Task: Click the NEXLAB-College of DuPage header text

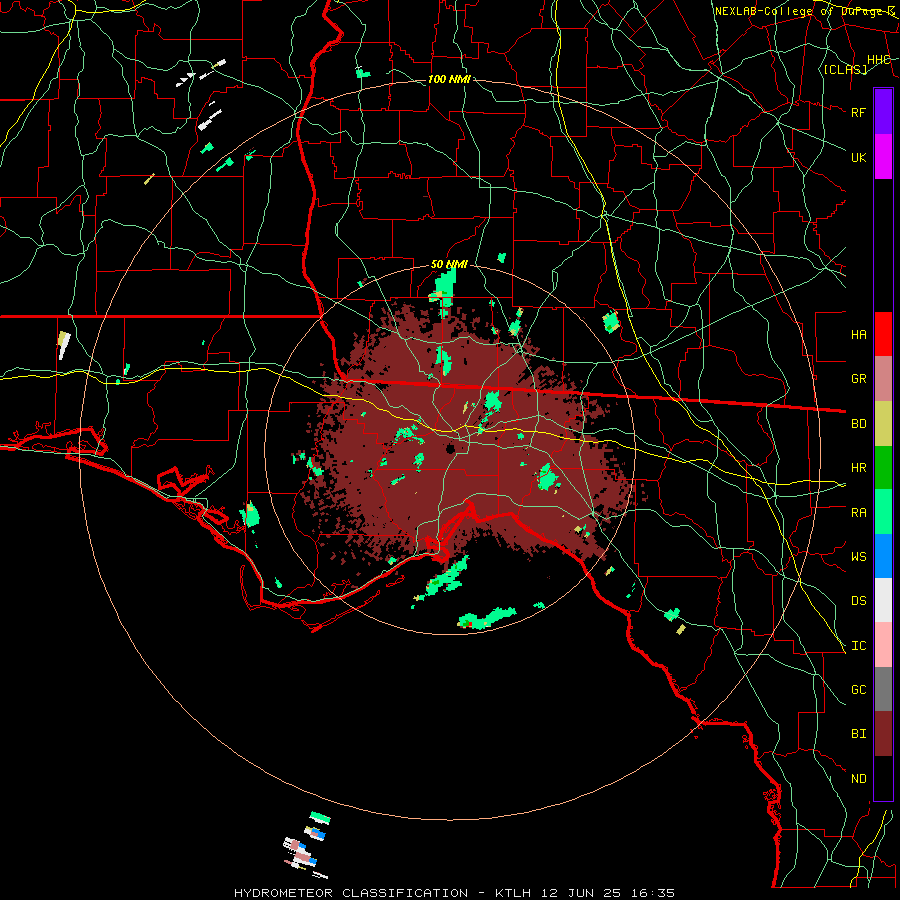Action: (x=804, y=11)
